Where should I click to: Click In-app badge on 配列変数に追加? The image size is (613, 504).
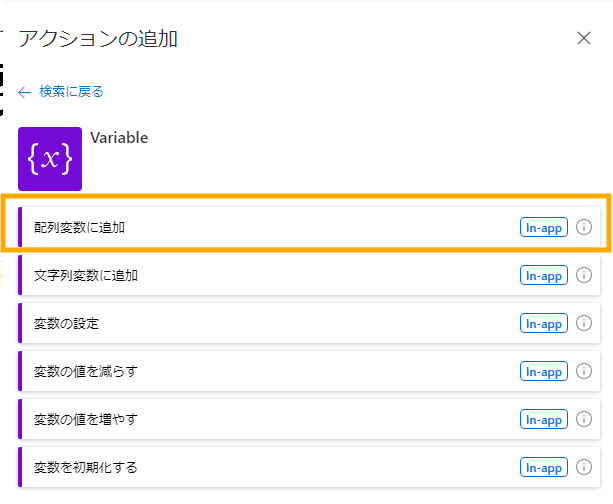click(544, 227)
